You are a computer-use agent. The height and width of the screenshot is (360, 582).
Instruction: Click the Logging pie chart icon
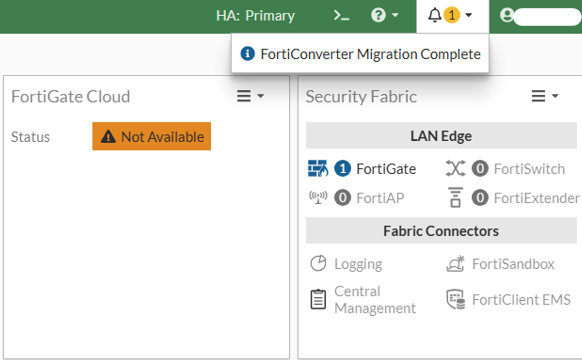(x=318, y=264)
